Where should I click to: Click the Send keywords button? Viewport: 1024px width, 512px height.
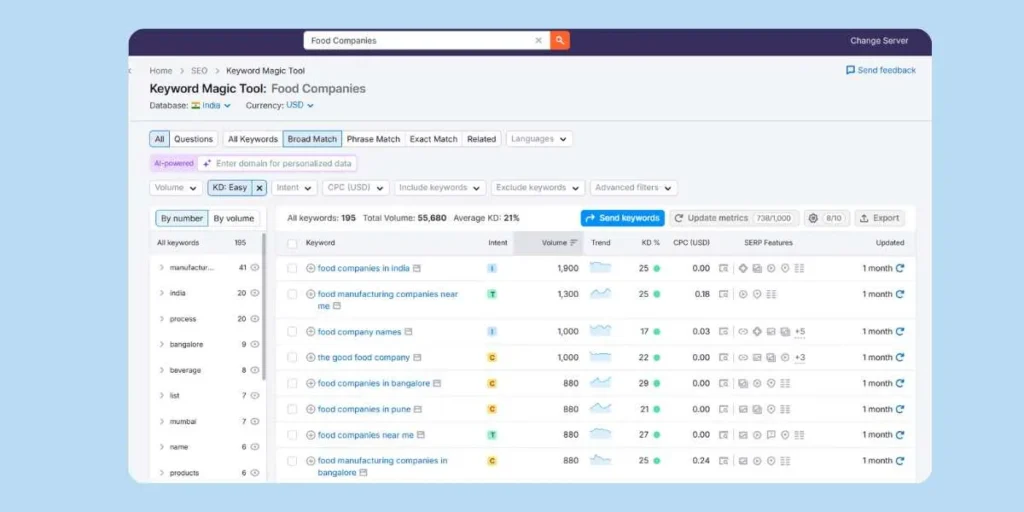[622, 218]
